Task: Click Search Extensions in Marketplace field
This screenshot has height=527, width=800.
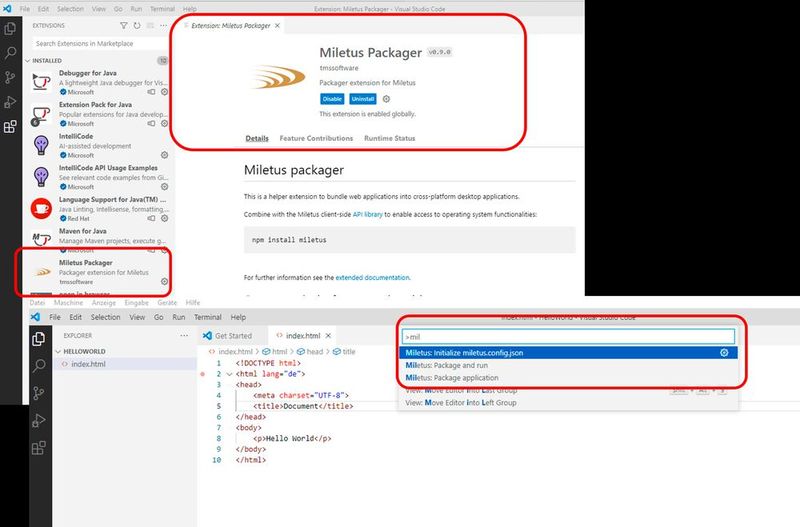Action: pos(100,43)
